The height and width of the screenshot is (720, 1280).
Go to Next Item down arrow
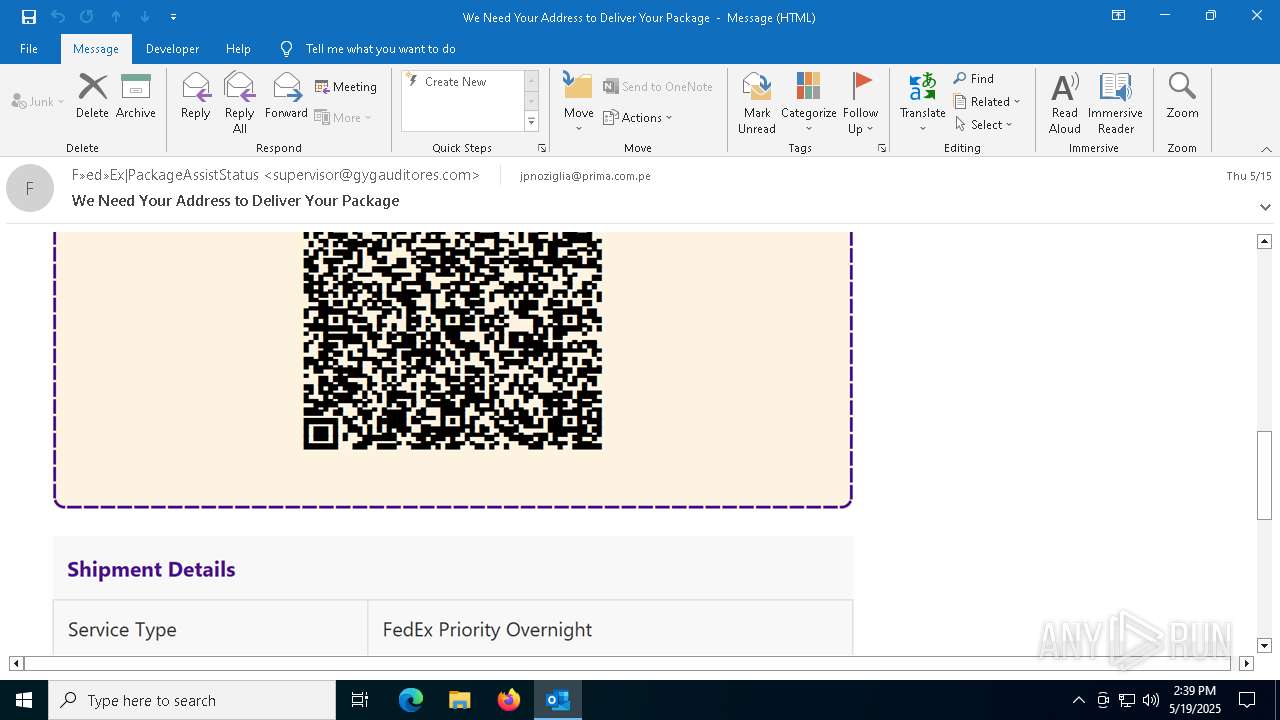(145, 17)
